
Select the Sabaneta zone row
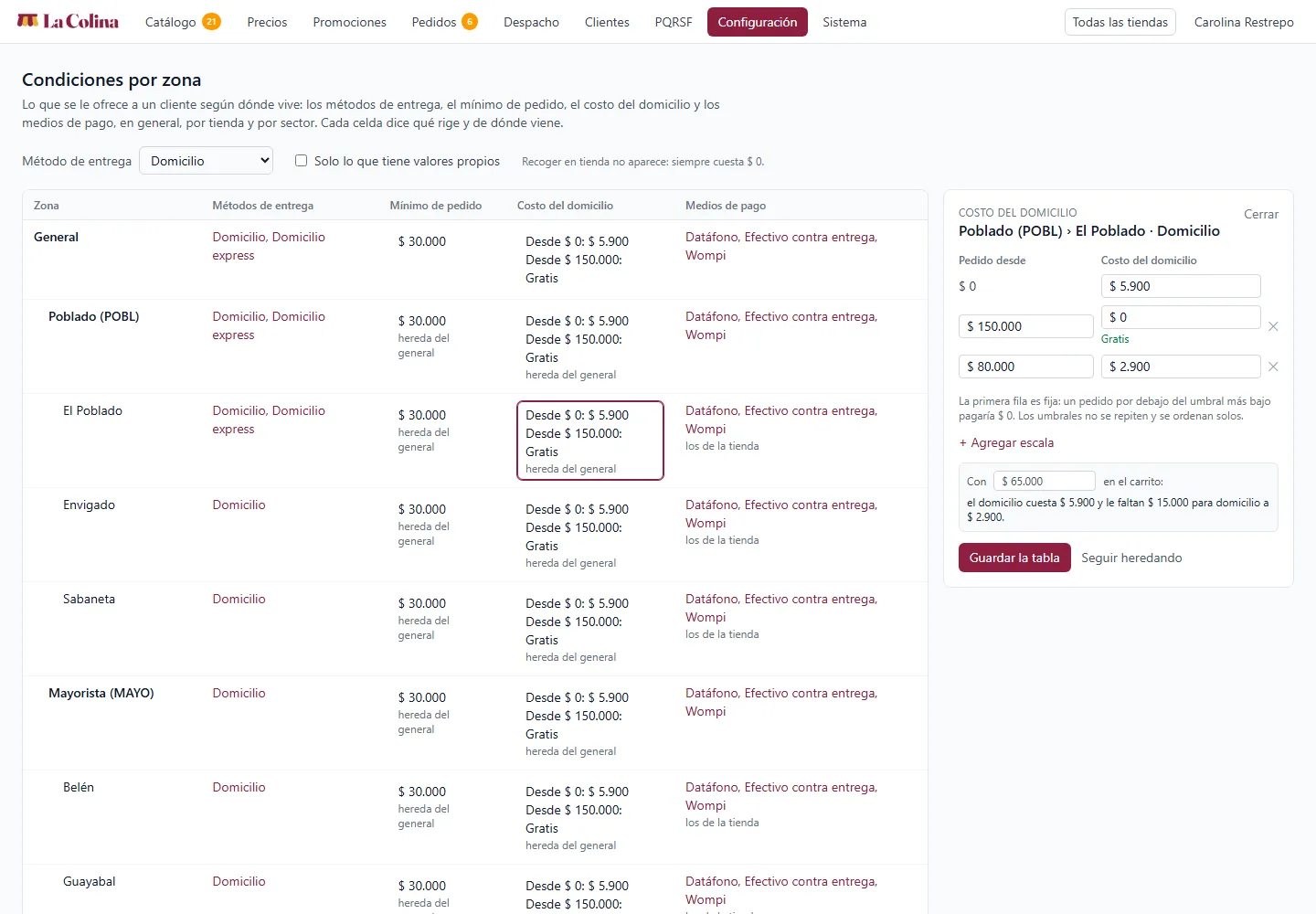pyautogui.click(x=474, y=629)
